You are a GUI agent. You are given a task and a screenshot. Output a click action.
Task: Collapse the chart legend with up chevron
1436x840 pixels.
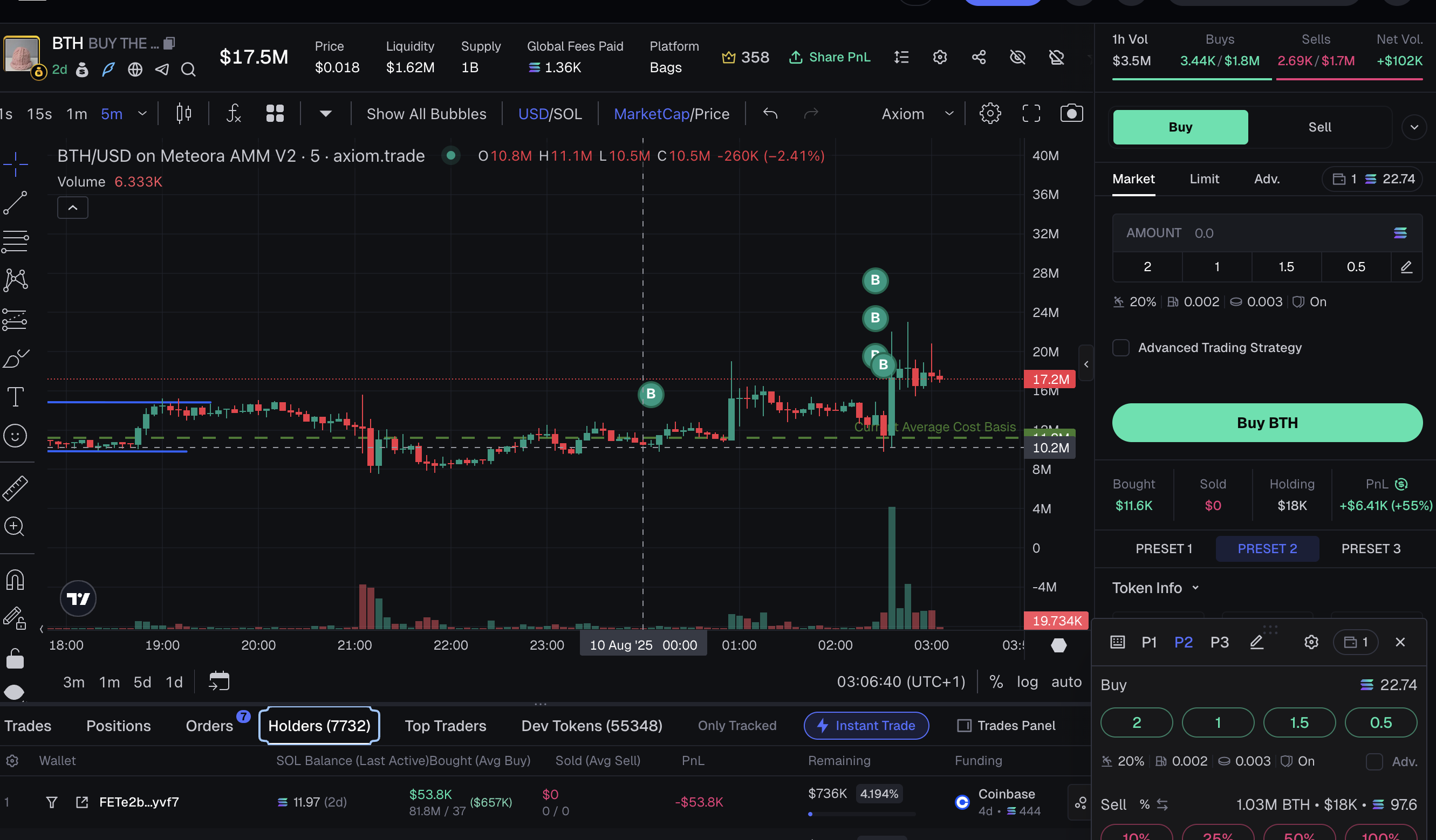point(73,208)
